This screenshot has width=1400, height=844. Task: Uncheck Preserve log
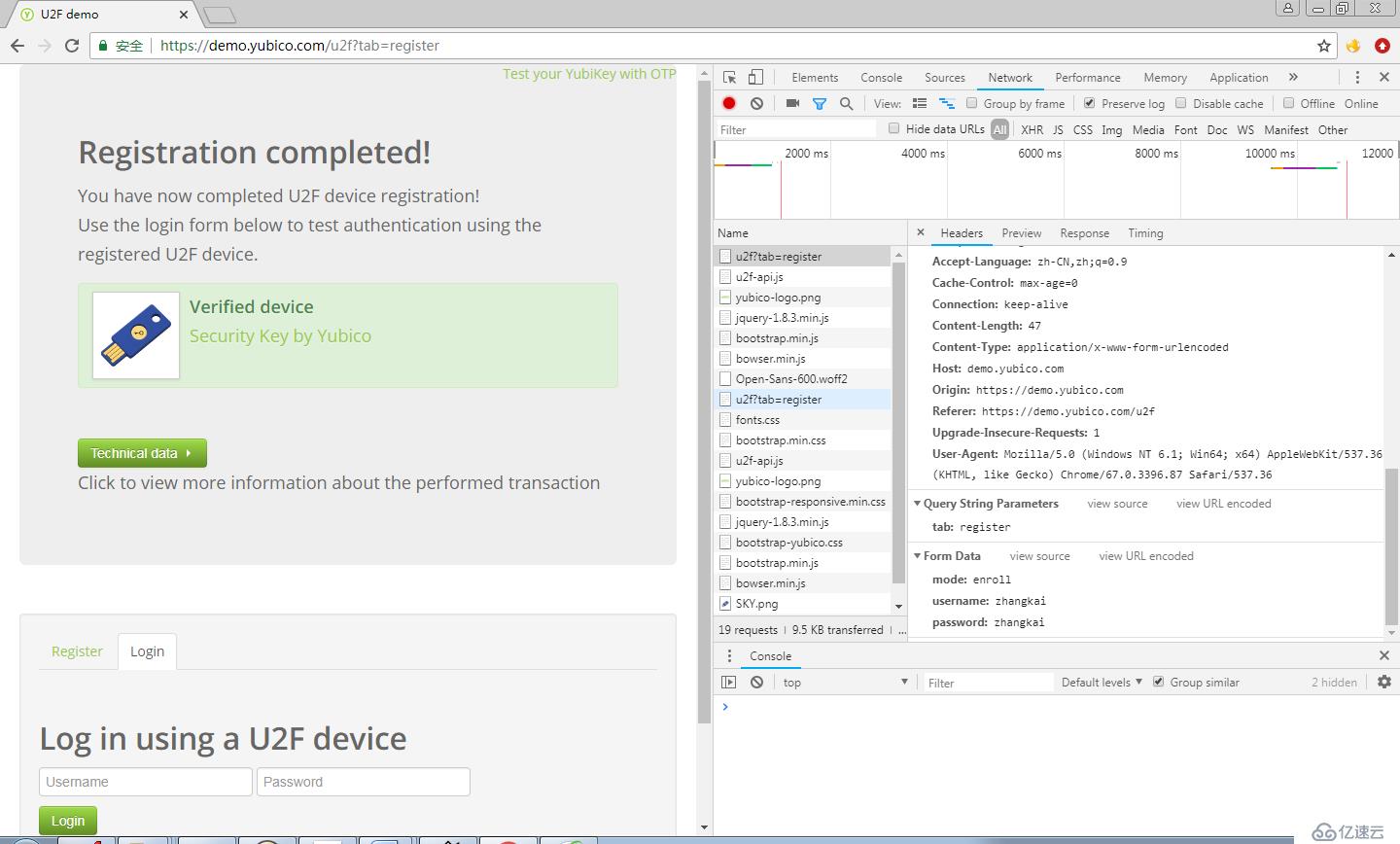(1089, 103)
